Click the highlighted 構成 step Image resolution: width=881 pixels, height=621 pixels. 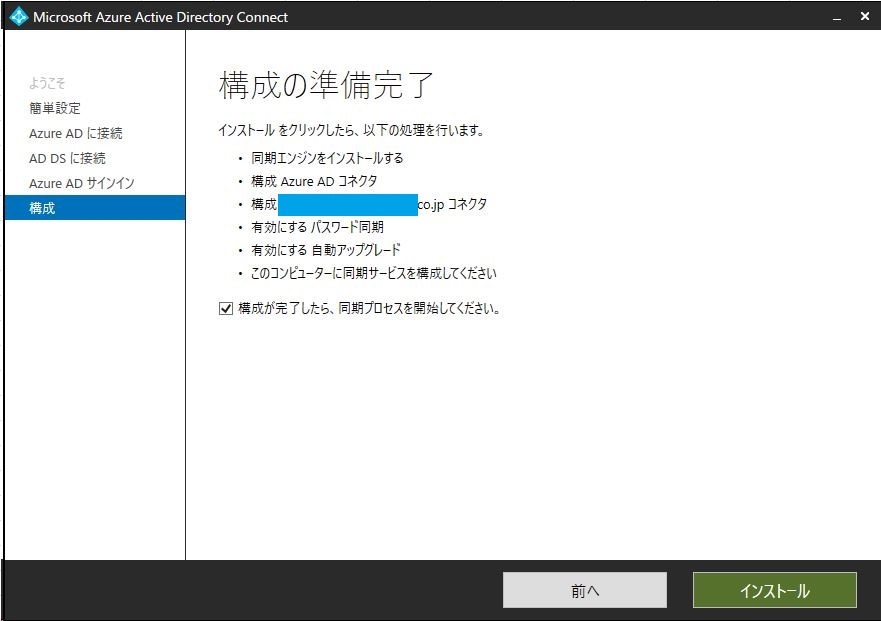pos(45,208)
